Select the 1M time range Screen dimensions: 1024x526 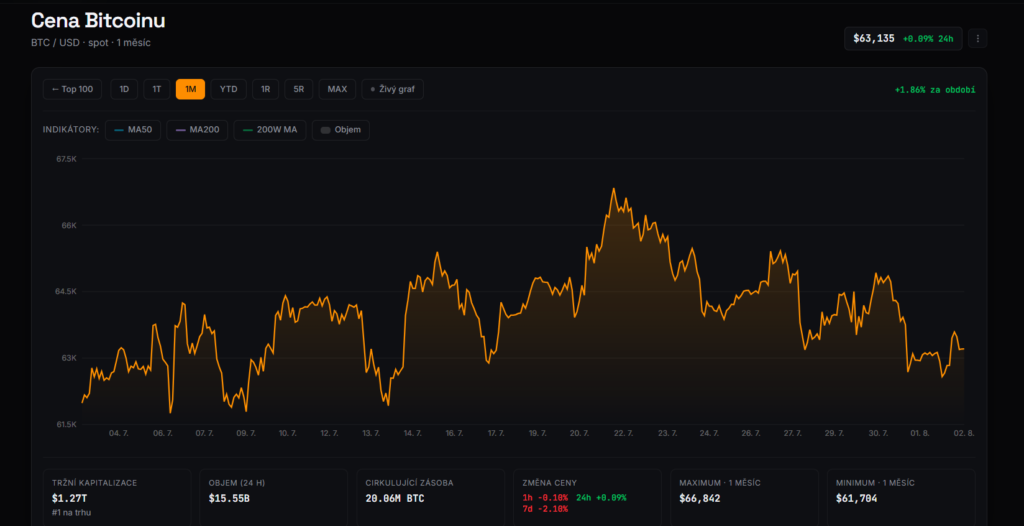(x=190, y=89)
